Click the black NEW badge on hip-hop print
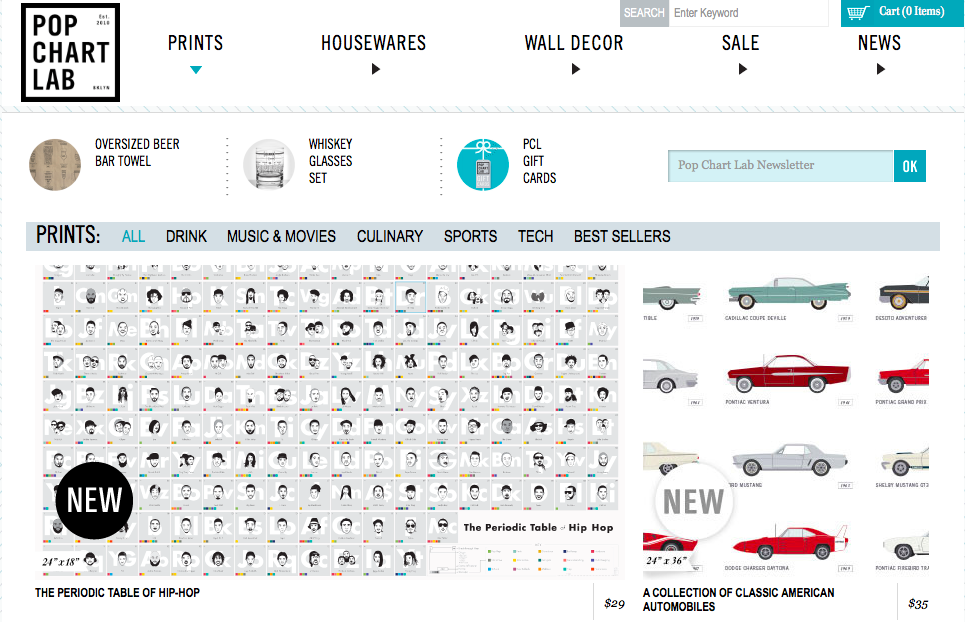Screen dimensions: 965x622 (x=94, y=500)
